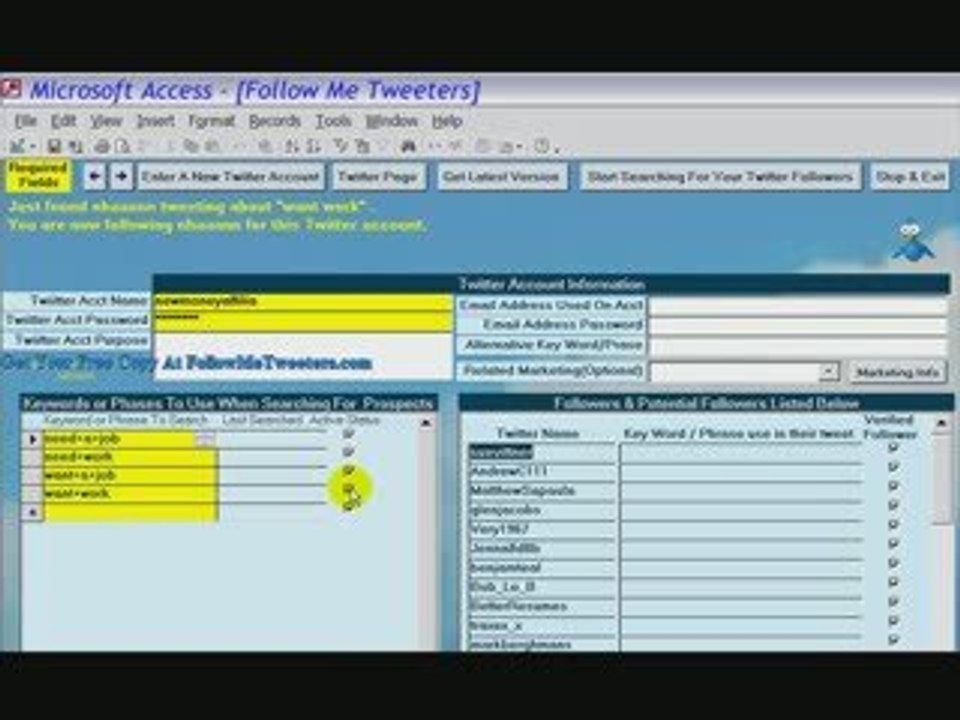Click the Sort Ascending toolbar icon

click(292, 146)
